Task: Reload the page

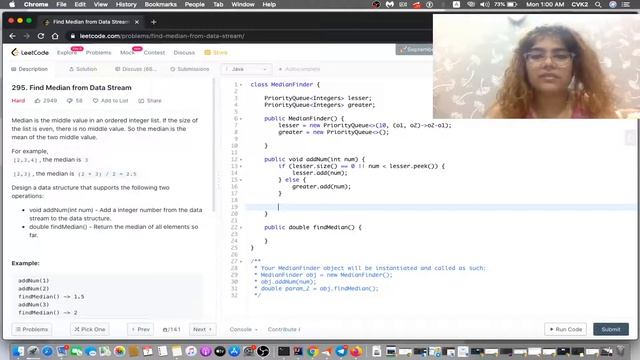Action: click(41, 36)
